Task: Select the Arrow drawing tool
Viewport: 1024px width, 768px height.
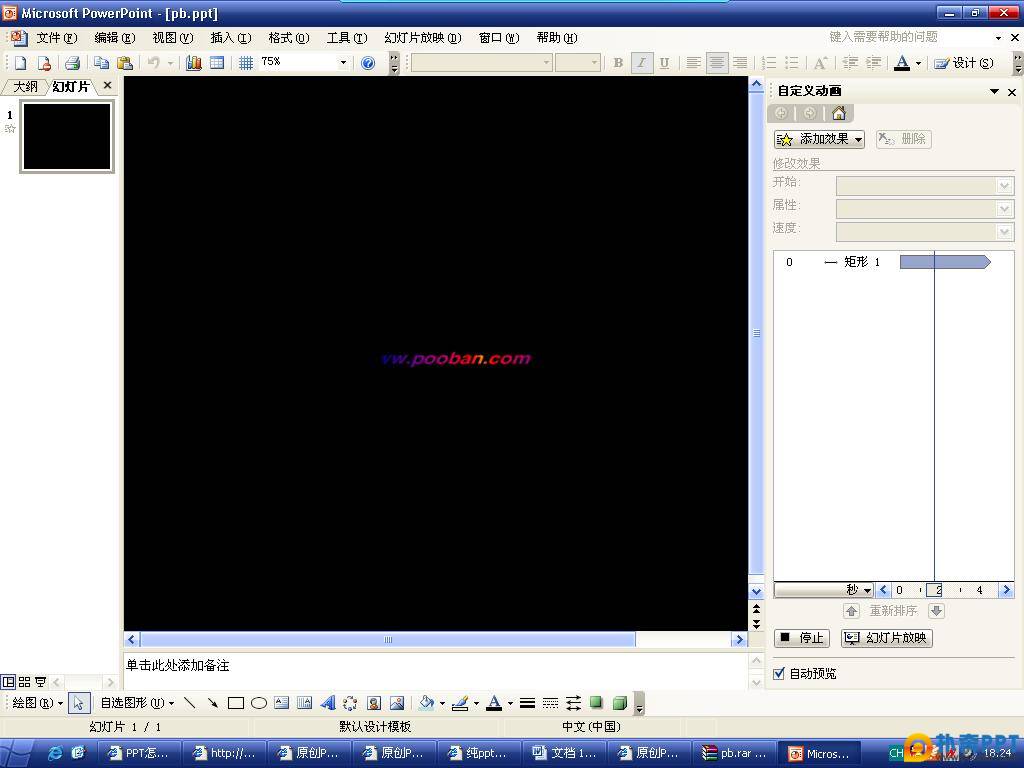Action: pyautogui.click(x=212, y=703)
